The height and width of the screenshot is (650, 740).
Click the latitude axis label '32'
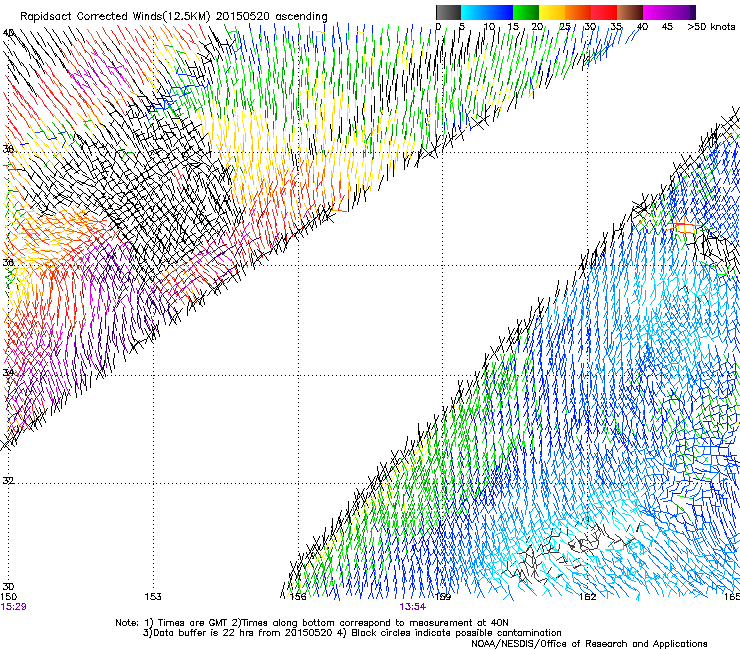tap(8, 481)
